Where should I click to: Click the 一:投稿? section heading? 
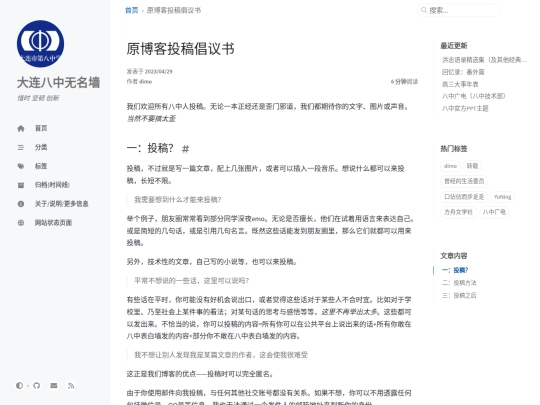click(x=150, y=148)
